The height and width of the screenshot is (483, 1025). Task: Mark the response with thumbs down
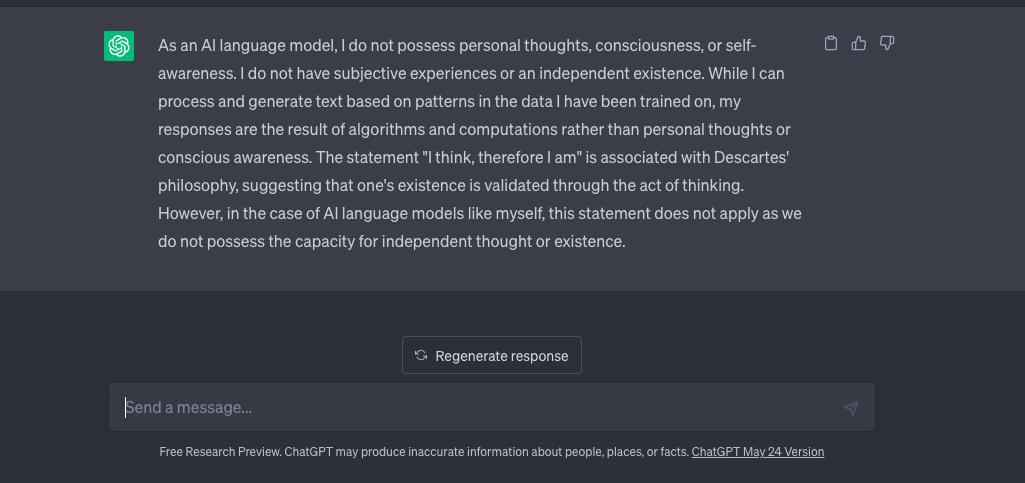click(x=886, y=43)
